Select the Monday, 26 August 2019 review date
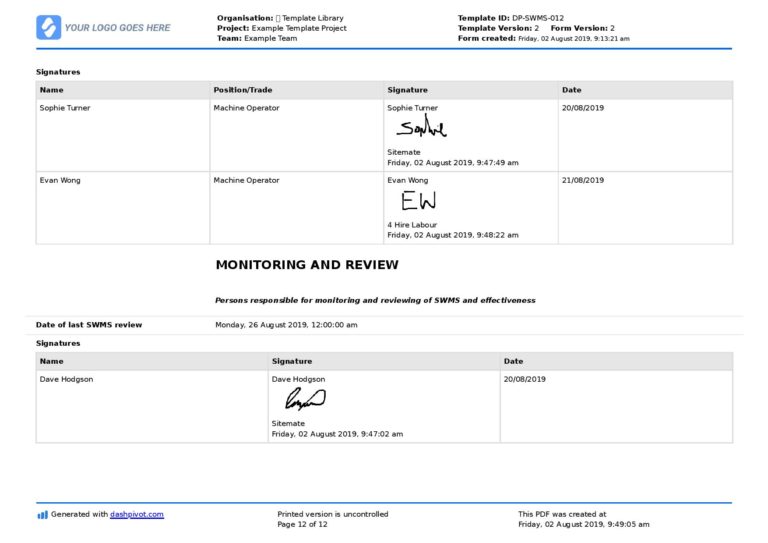Image resolution: width=768 pixels, height=543 pixels. [286, 325]
